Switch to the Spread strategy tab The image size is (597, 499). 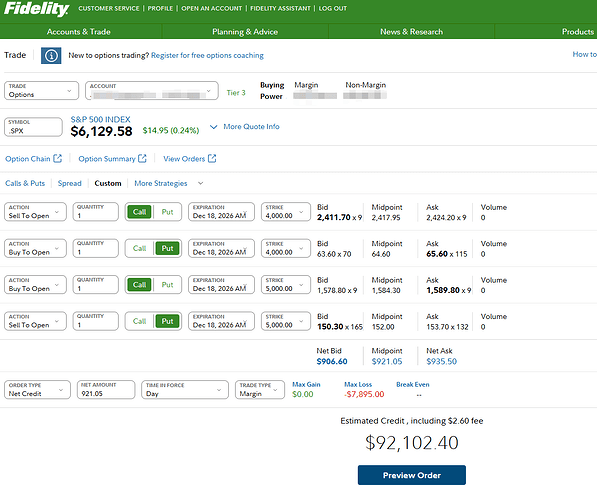coord(70,183)
